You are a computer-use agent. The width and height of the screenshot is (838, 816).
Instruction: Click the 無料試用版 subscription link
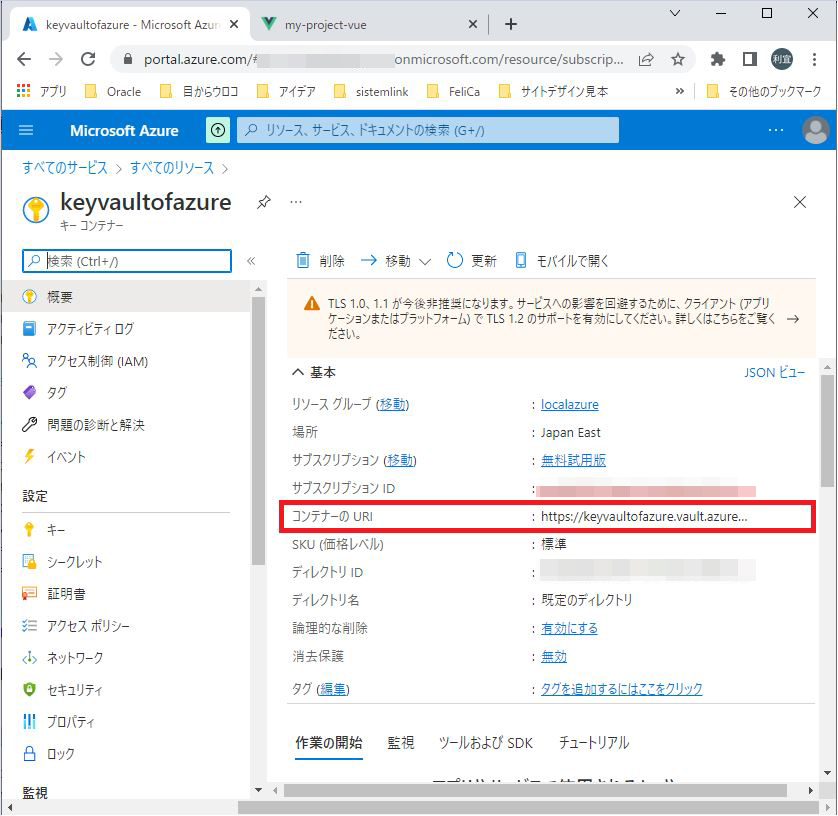coord(573,460)
